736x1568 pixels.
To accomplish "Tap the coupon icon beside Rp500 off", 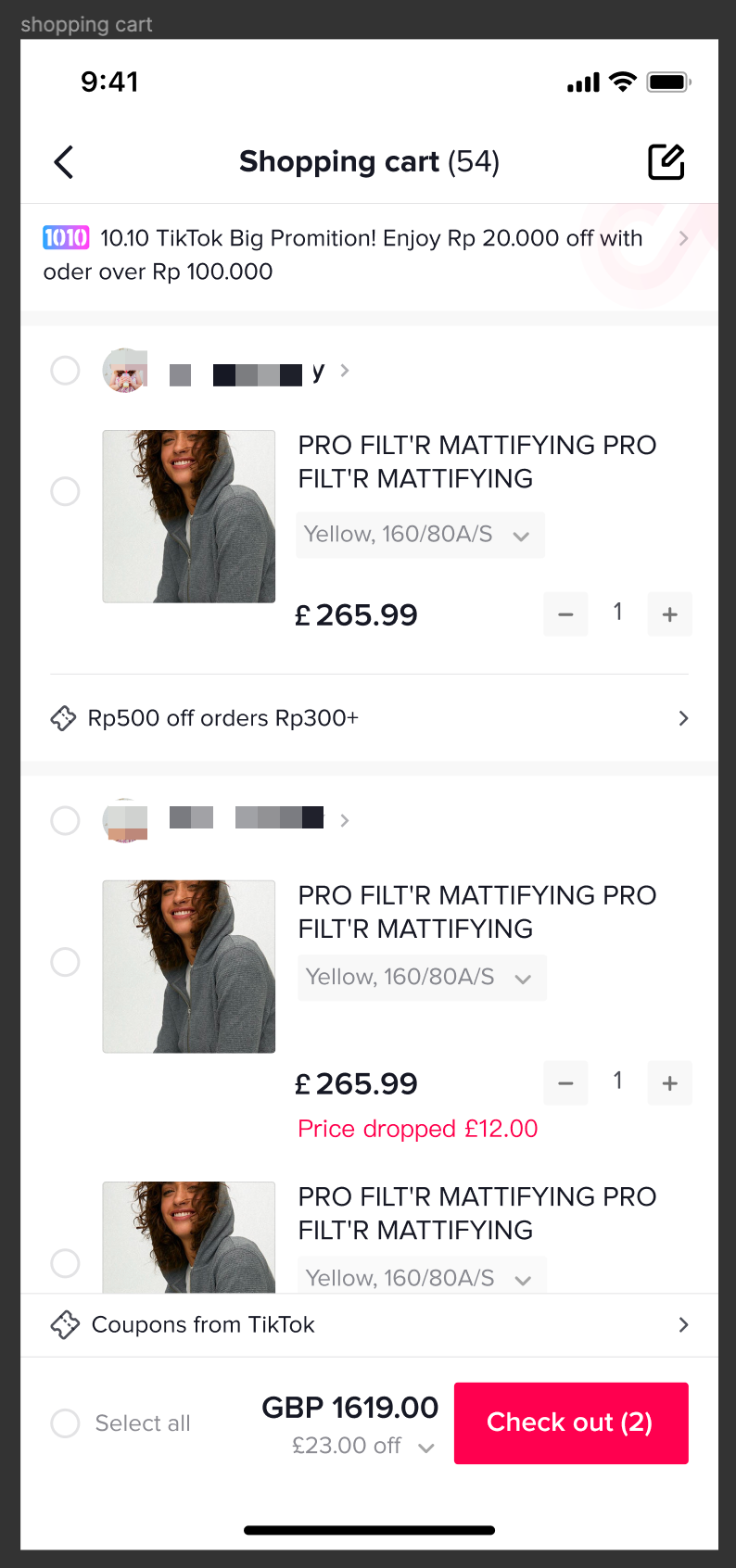I will (63, 718).
